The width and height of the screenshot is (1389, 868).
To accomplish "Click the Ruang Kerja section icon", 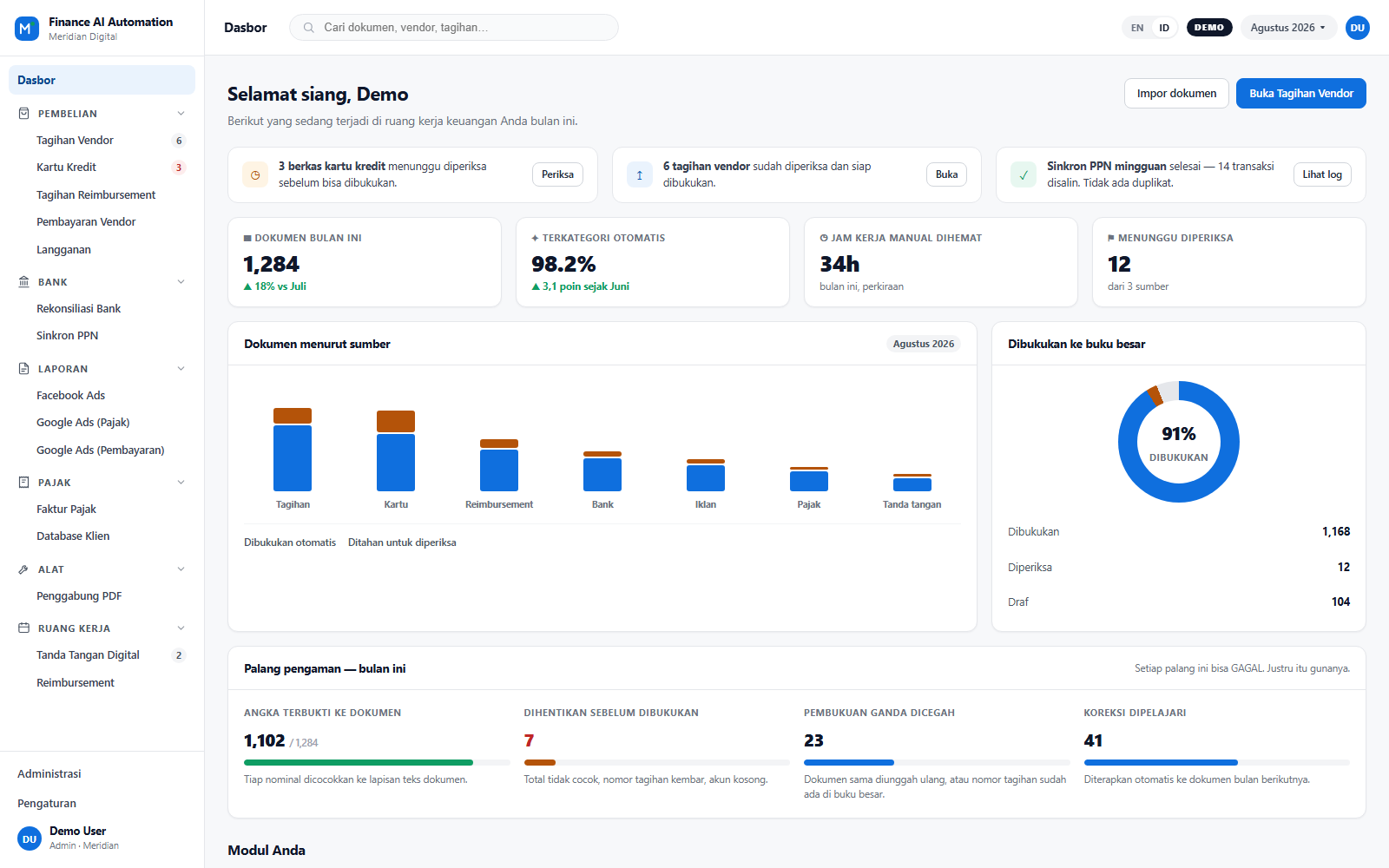I will (x=23, y=628).
